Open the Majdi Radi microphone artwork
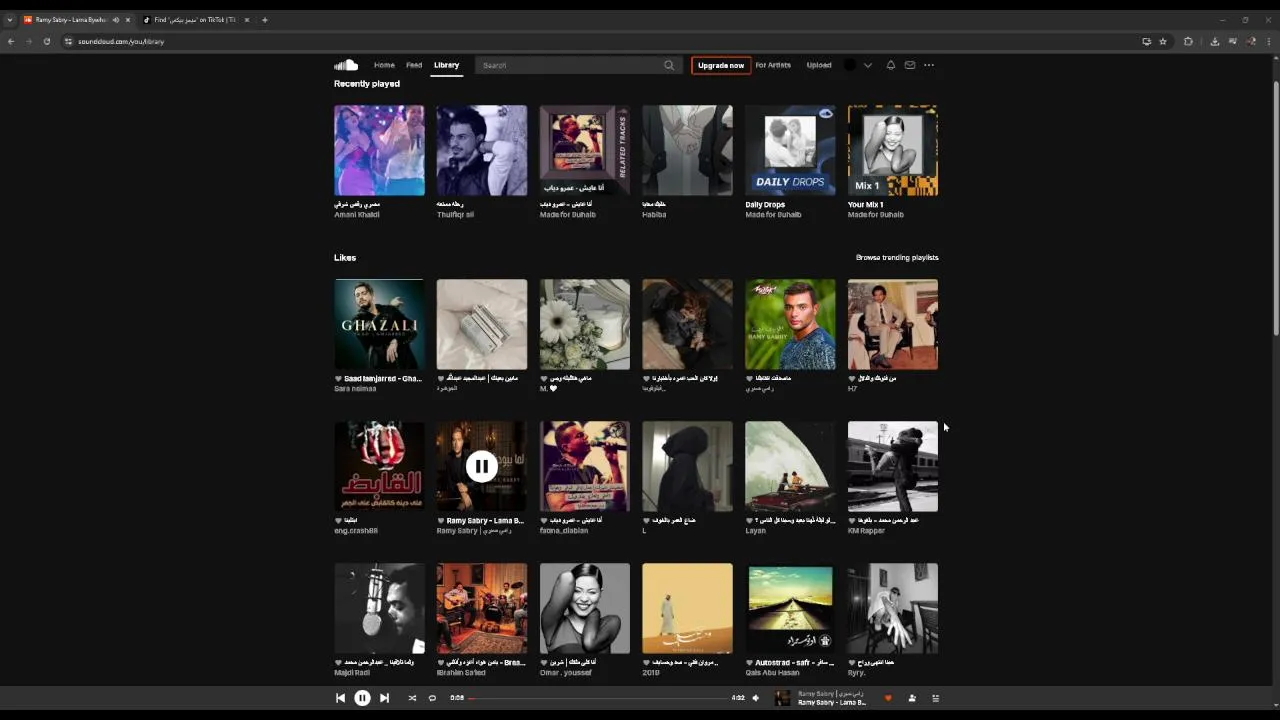The height and width of the screenshot is (720, 1280). coord(379,608)
